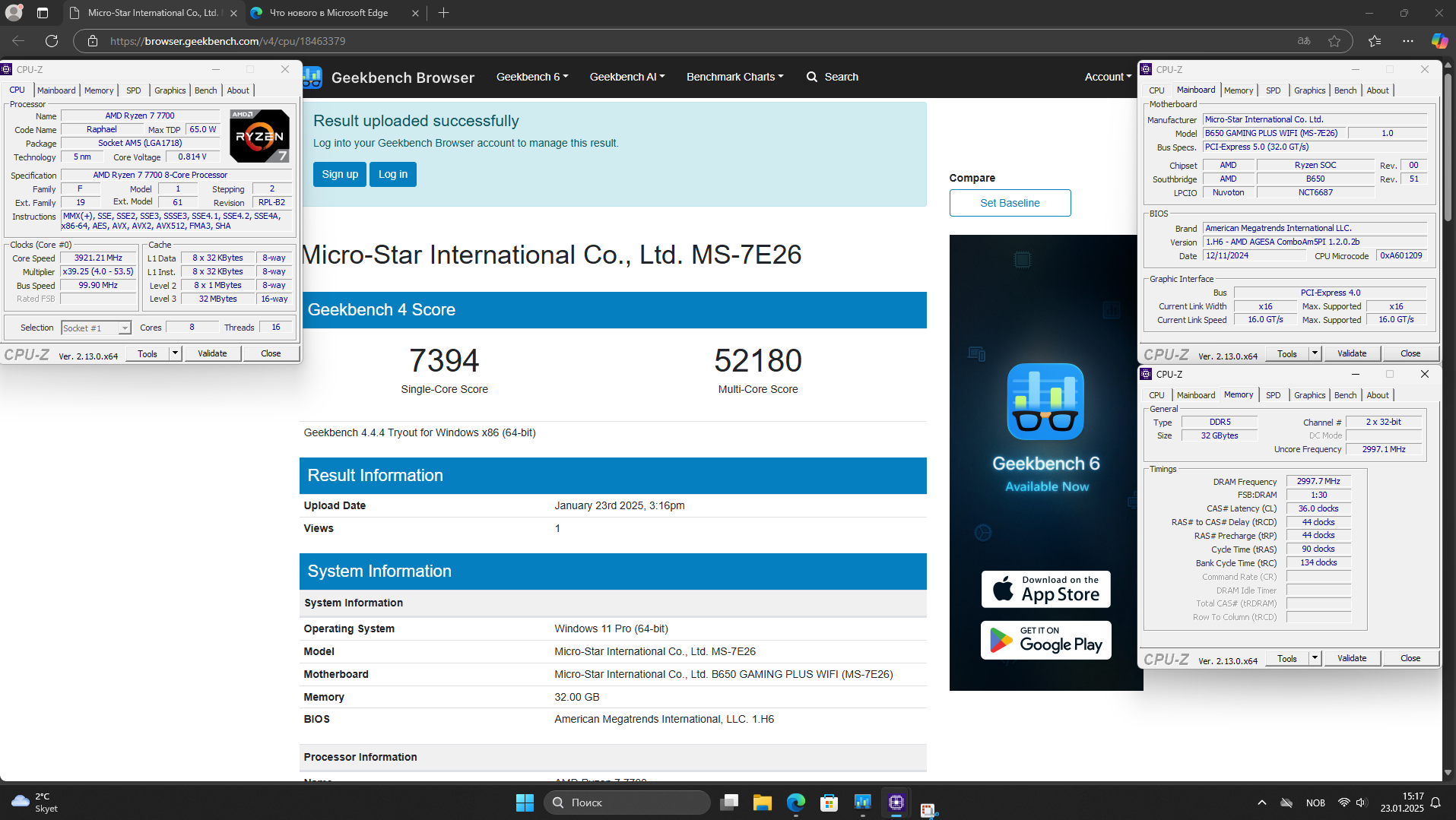Select the single-core score value 7394
1456x820 pixels.
445,361
